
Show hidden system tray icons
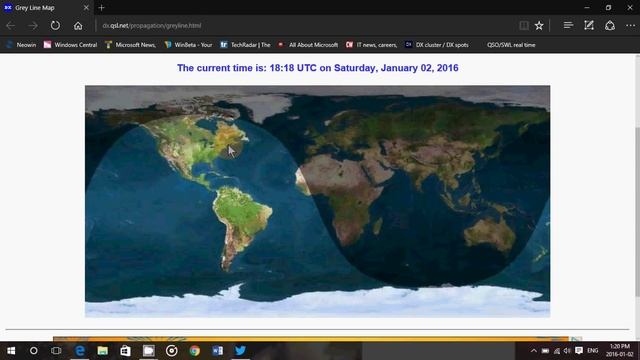tap(533, 351)
